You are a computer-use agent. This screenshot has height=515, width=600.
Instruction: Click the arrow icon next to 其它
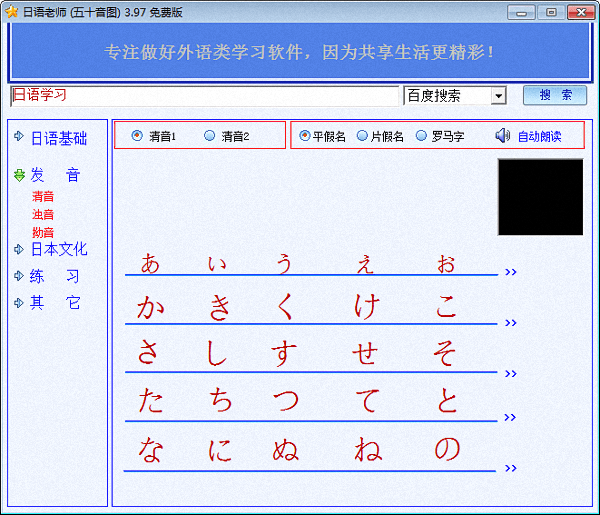(19, 302)
